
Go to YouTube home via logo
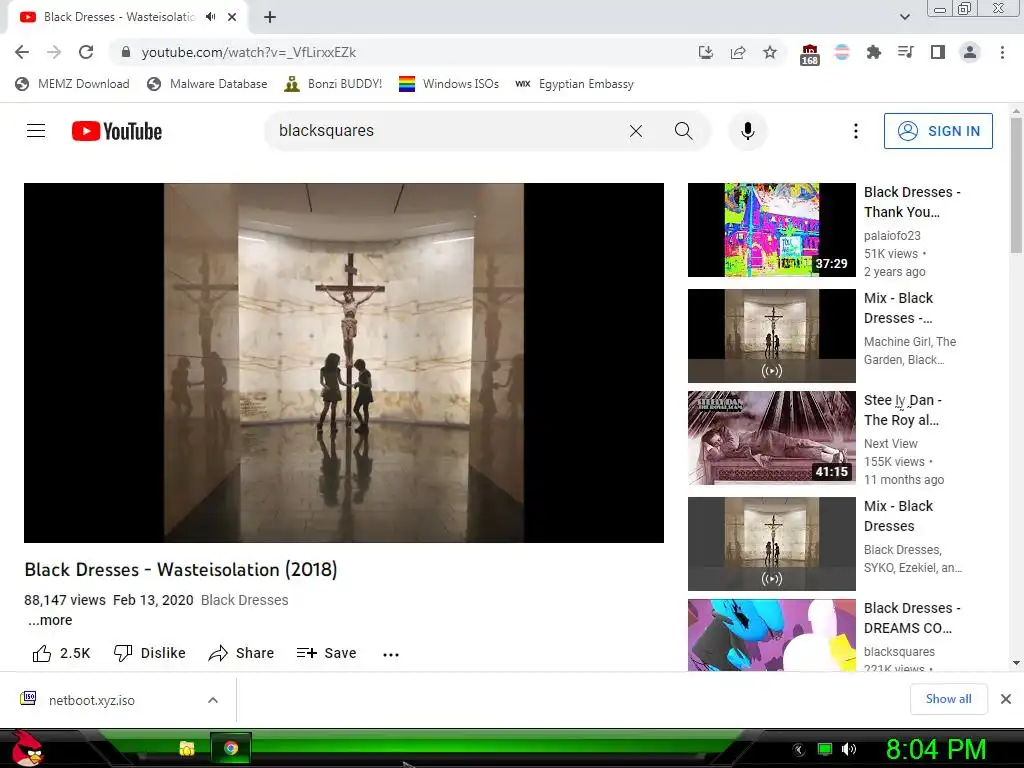coord(117,131)
